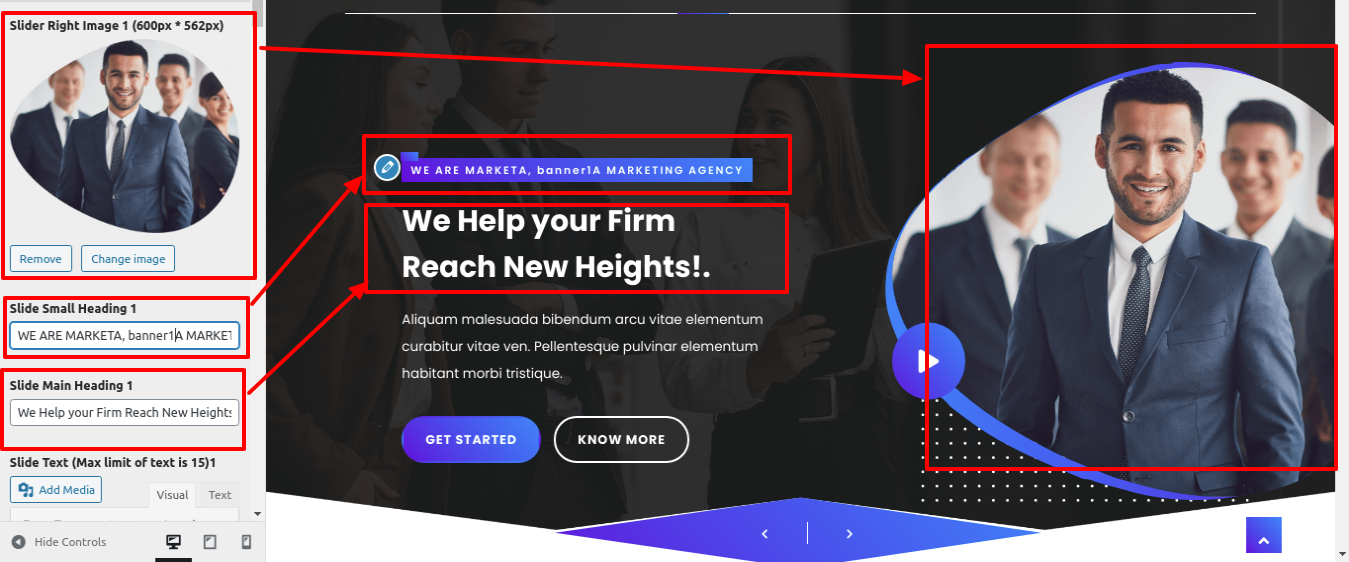
Task: Click the Add Media button
Action: pyautogui.click(x=56, y=490)
